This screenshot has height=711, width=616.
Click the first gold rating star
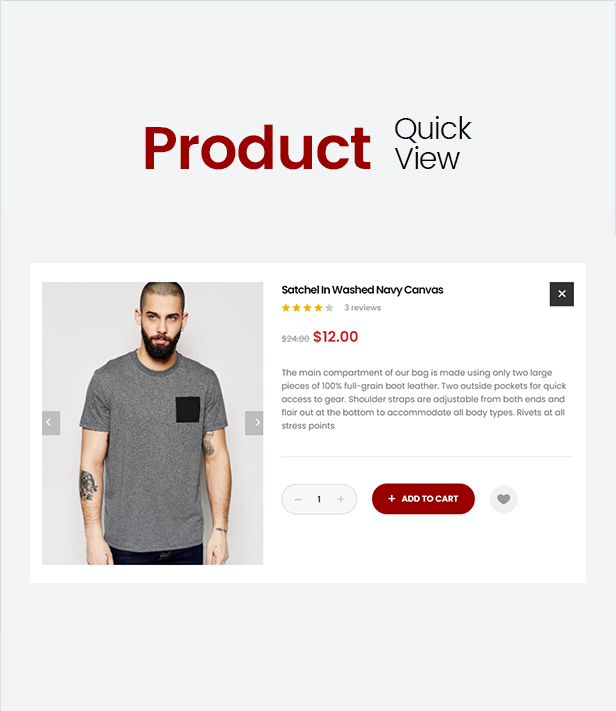pos(286,308)
